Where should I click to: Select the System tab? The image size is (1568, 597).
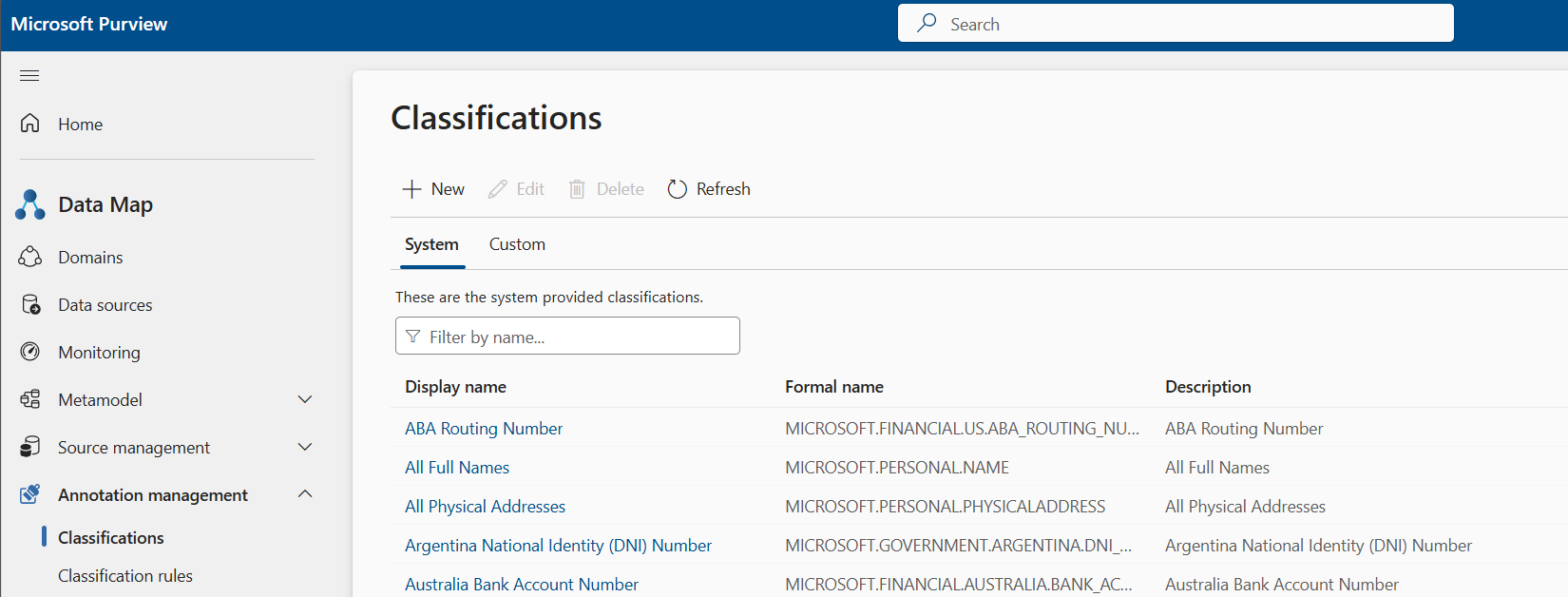point(431,244)
